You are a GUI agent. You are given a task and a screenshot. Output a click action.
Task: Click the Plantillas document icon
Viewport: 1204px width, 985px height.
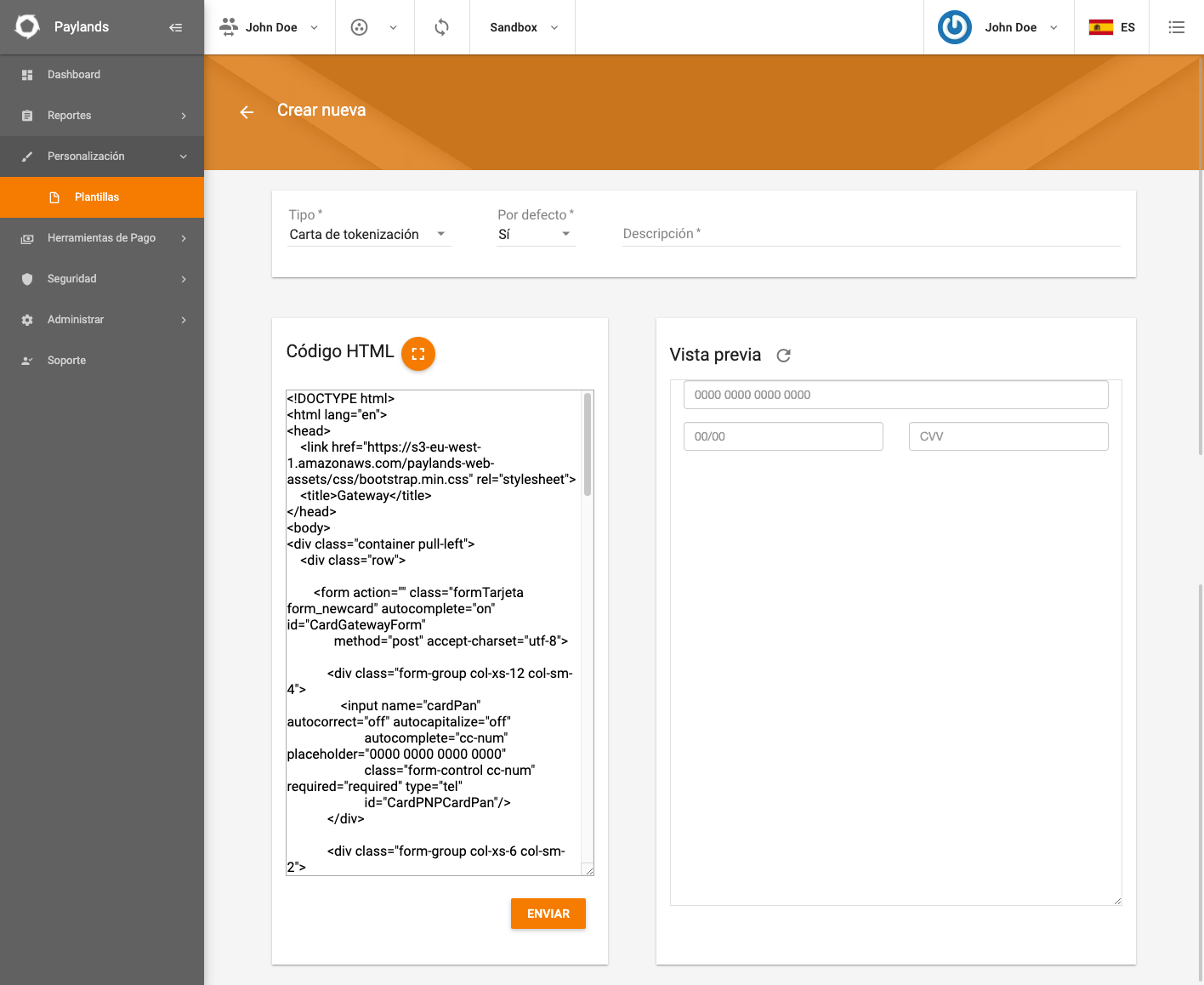coord(54,197)
